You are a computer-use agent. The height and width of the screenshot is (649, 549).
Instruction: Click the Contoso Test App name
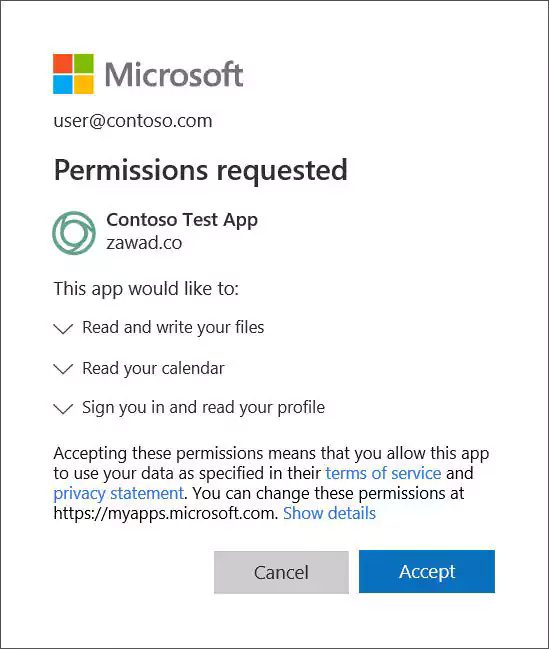(x=182, y=220)
